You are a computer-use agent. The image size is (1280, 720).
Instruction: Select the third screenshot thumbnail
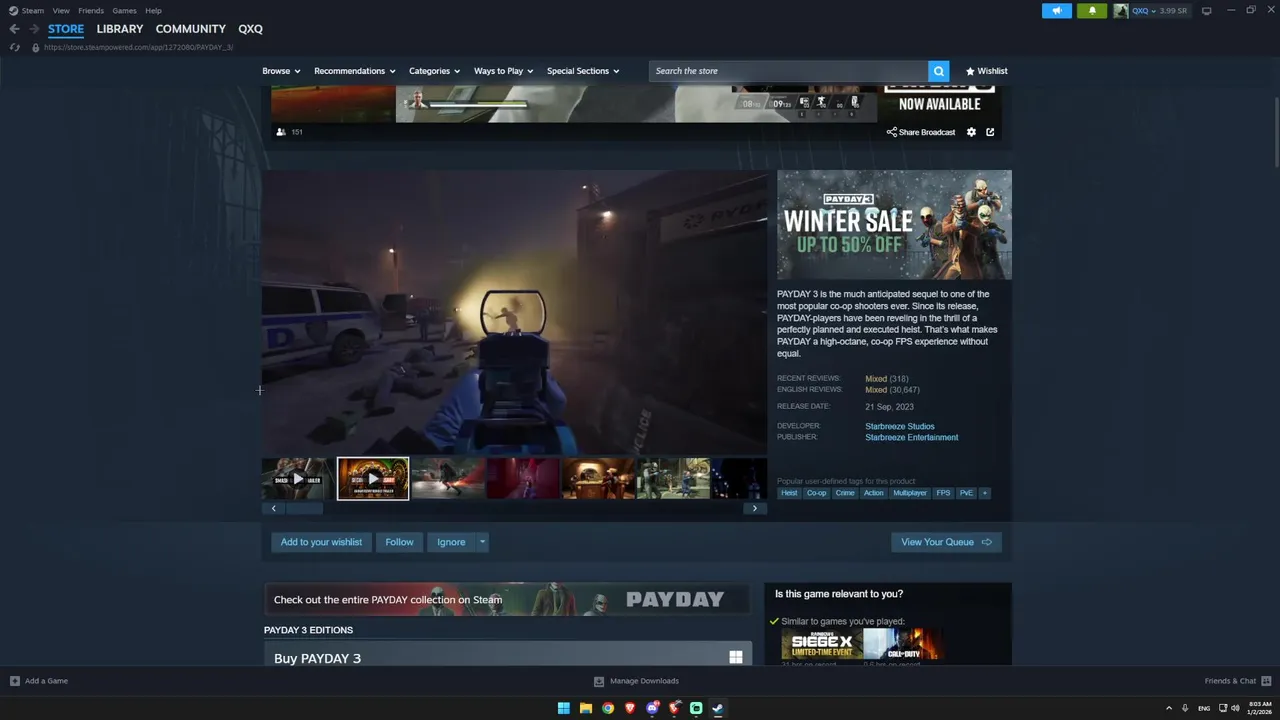pos(448,479)
